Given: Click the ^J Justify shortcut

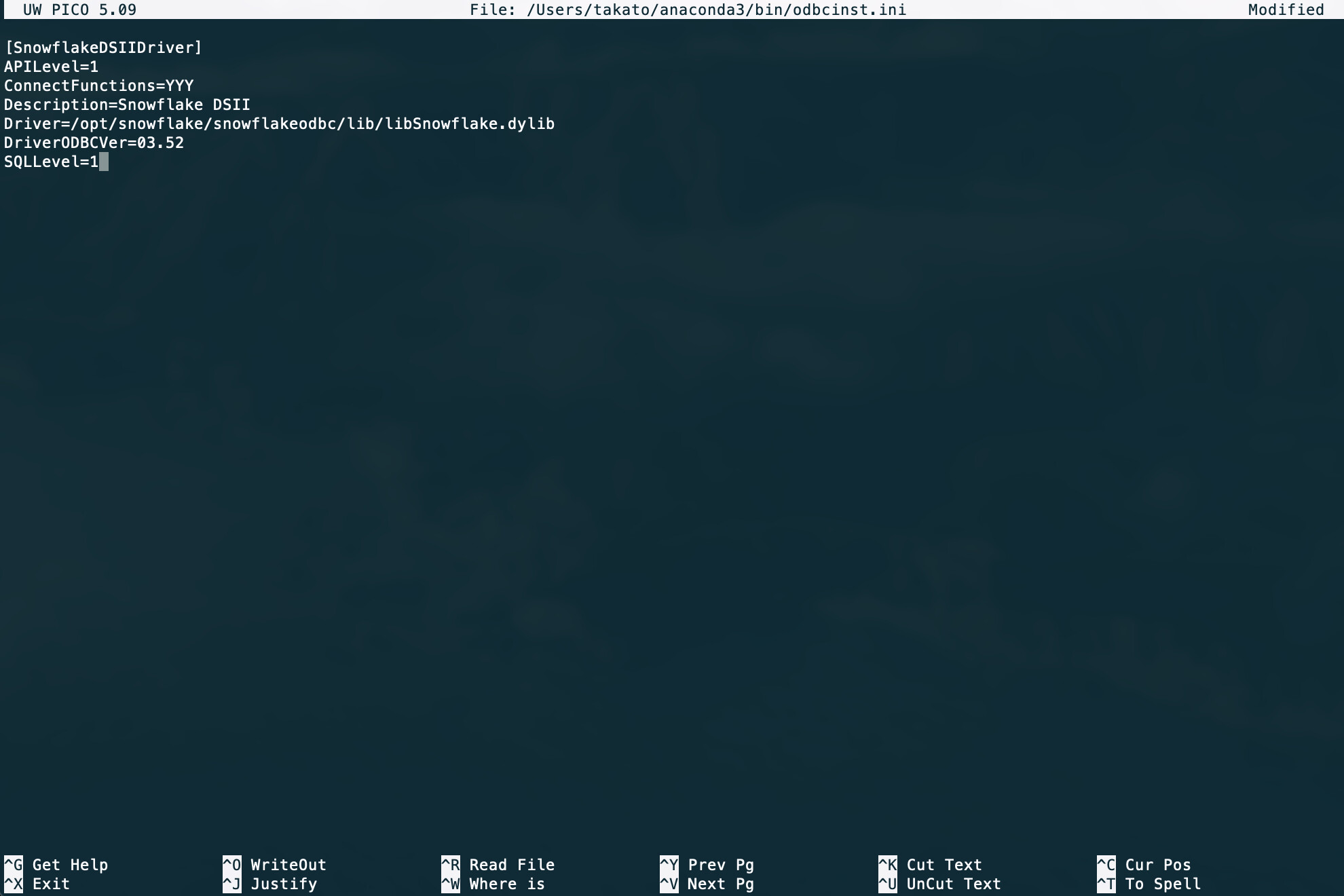Looking at the screenshot, I should coord(270,884).
